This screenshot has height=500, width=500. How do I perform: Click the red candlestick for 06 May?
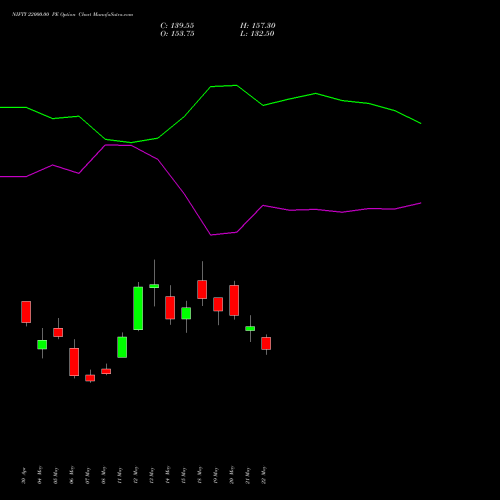coord(74,362)
